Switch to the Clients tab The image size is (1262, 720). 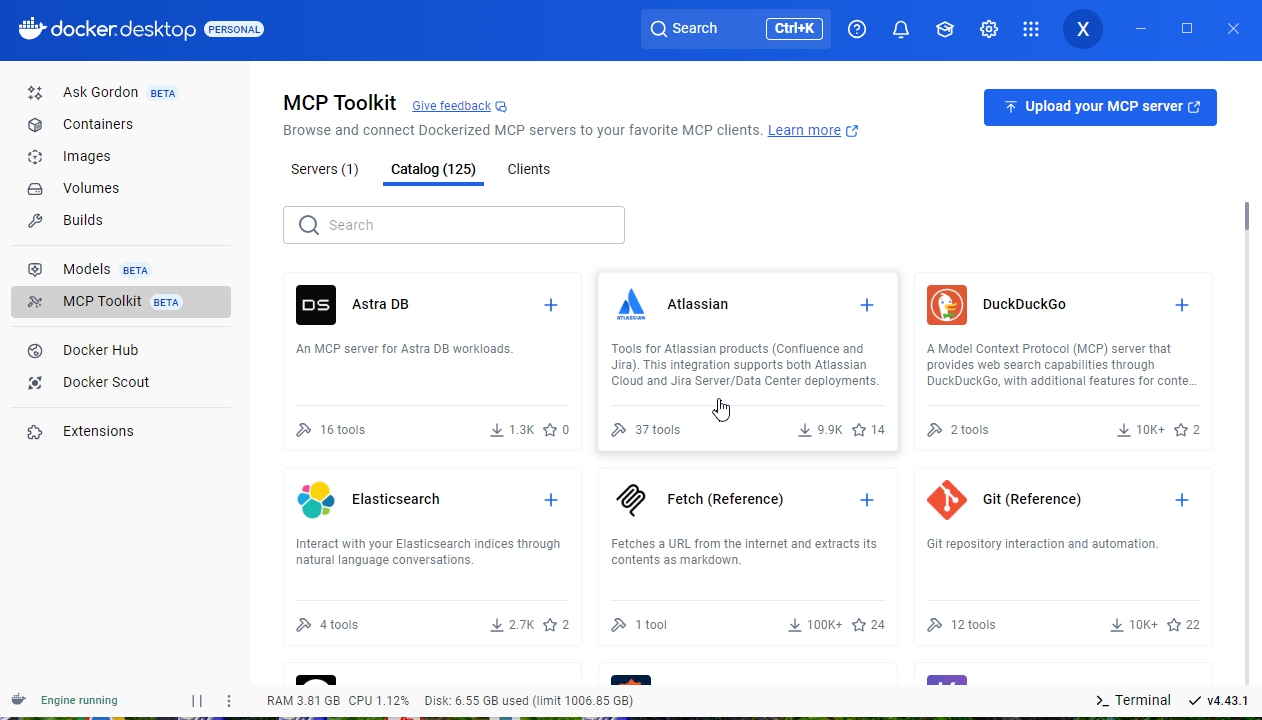tap(529, 169)
